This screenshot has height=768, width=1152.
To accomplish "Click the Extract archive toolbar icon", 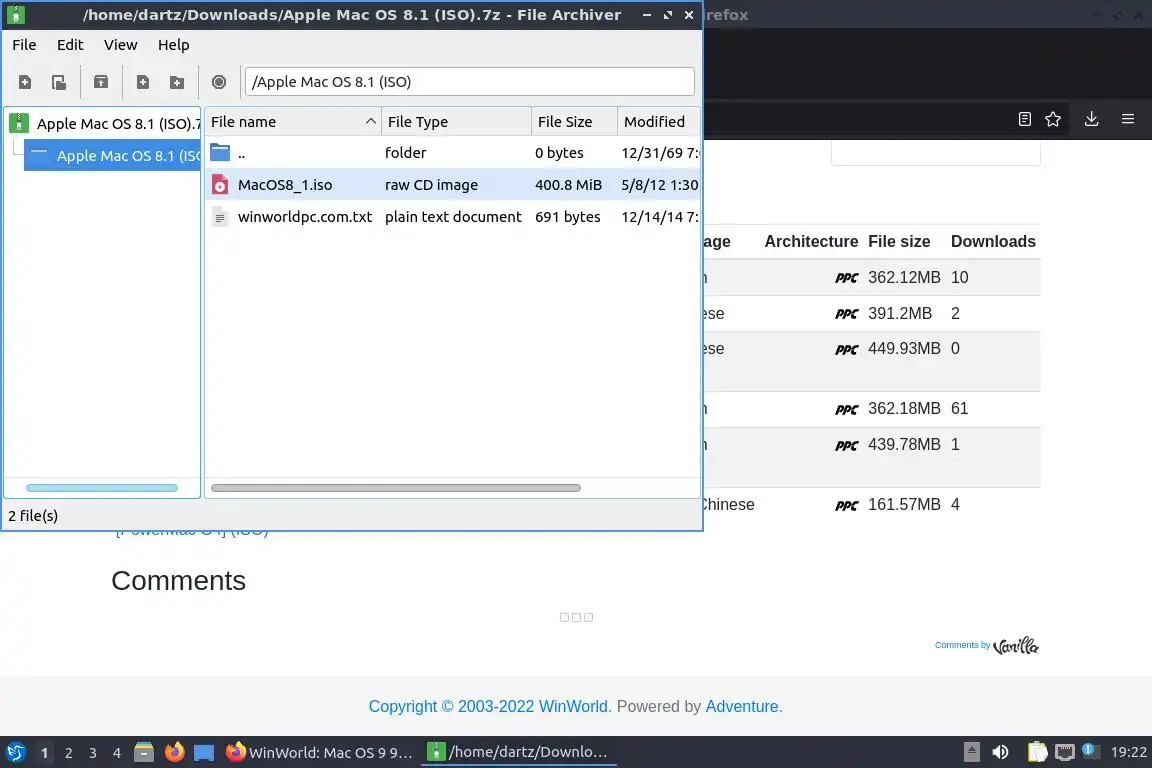I will 101,82.
